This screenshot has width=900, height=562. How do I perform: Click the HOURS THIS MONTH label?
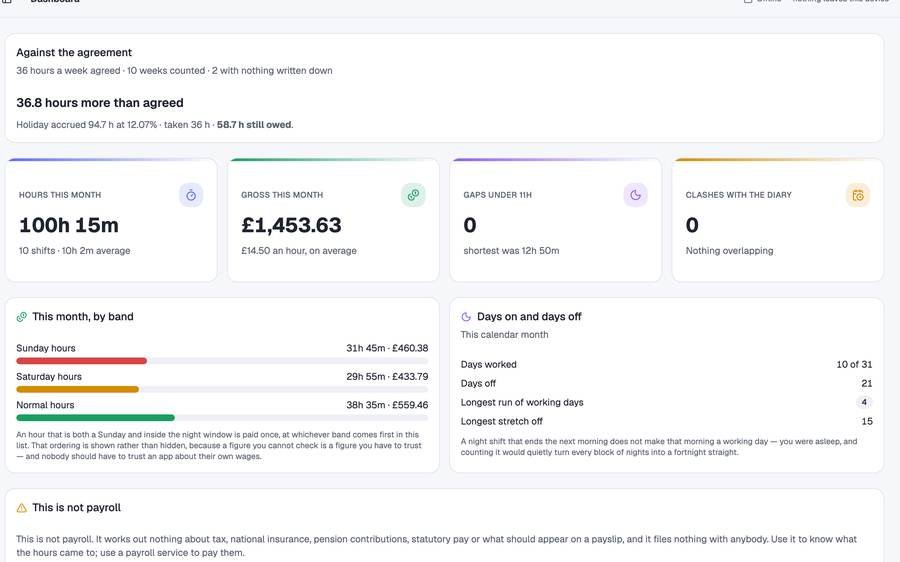coord(60,195)
